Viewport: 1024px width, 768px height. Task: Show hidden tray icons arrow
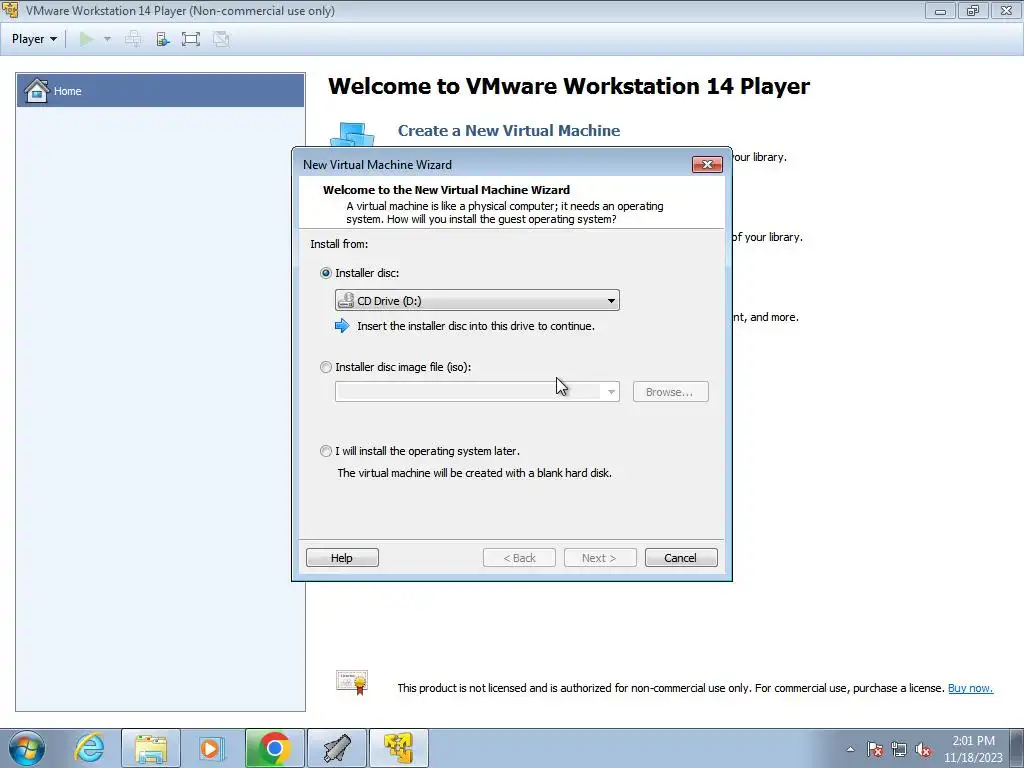[850, 749]
